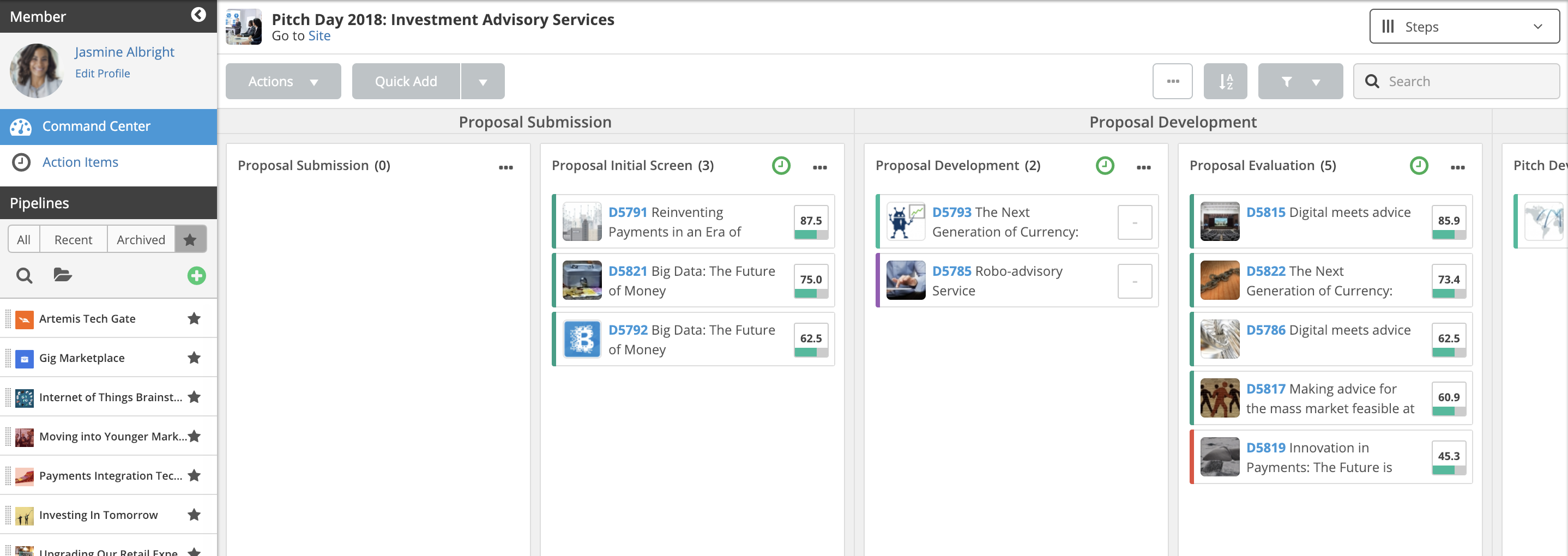1568x556 pixels.
Task: Open the Steps view dropdown
Action: pos(1464,26)
